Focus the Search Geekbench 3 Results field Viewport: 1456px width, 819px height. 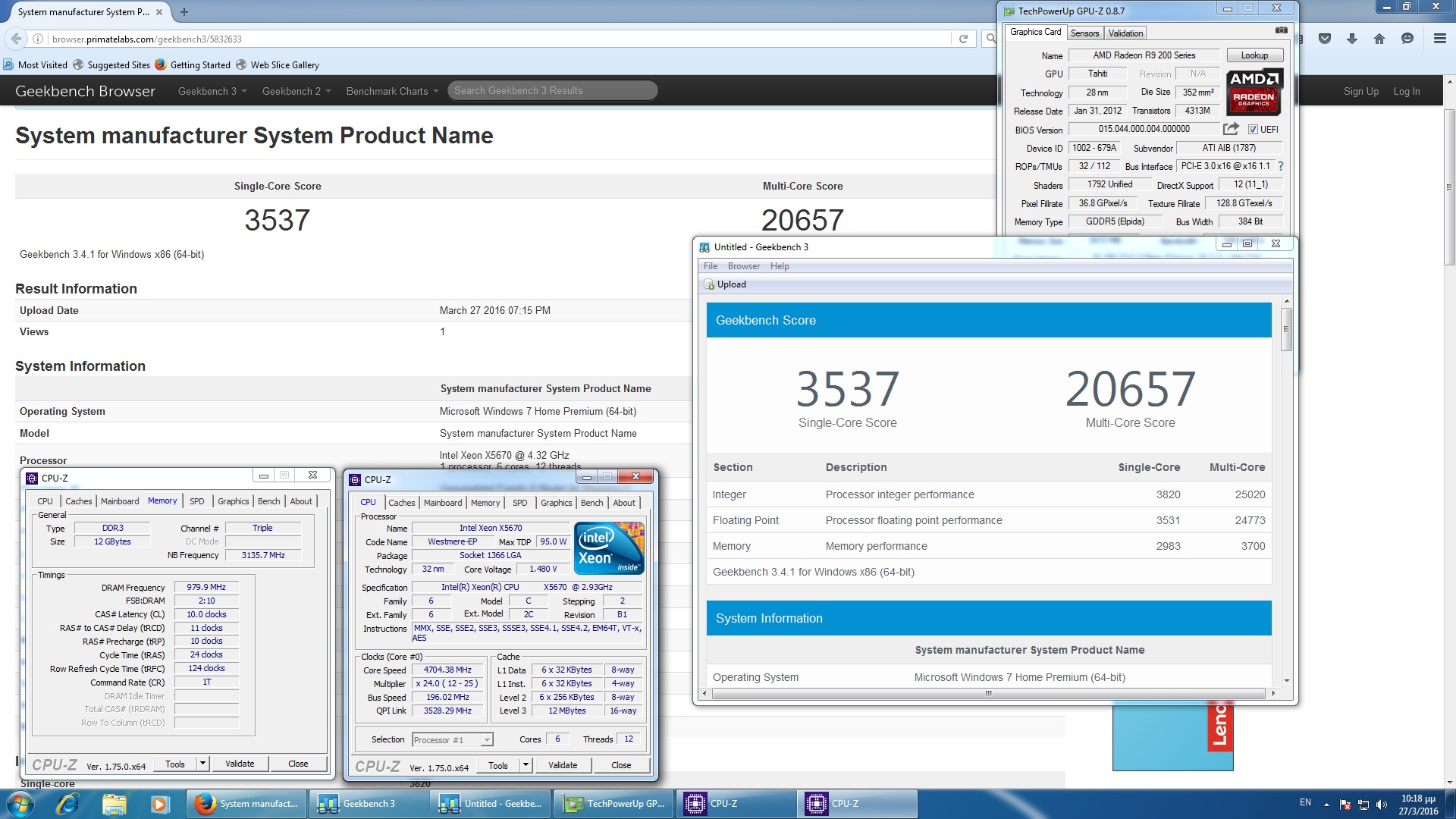(551, 90)
